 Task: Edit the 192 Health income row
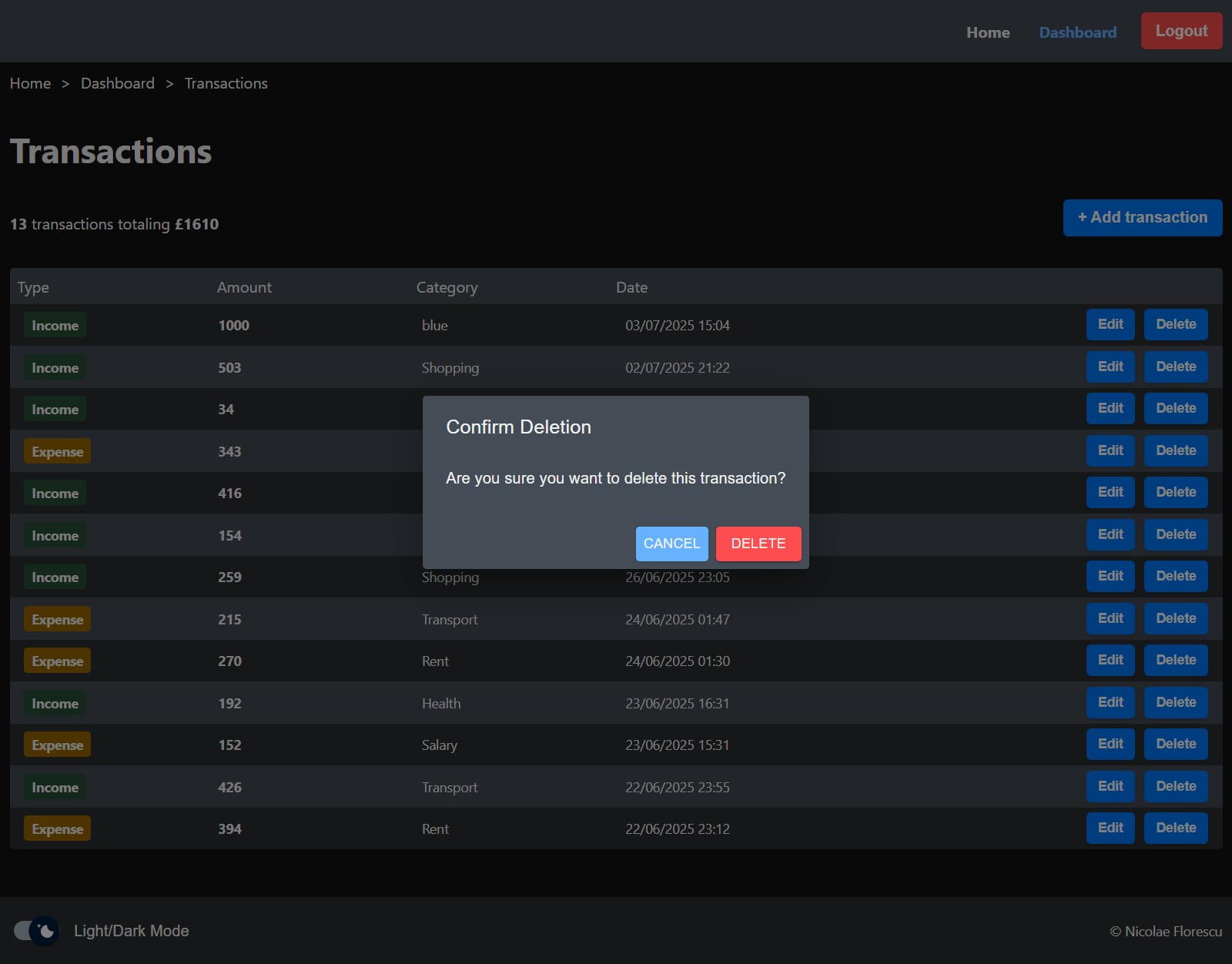1110,702
